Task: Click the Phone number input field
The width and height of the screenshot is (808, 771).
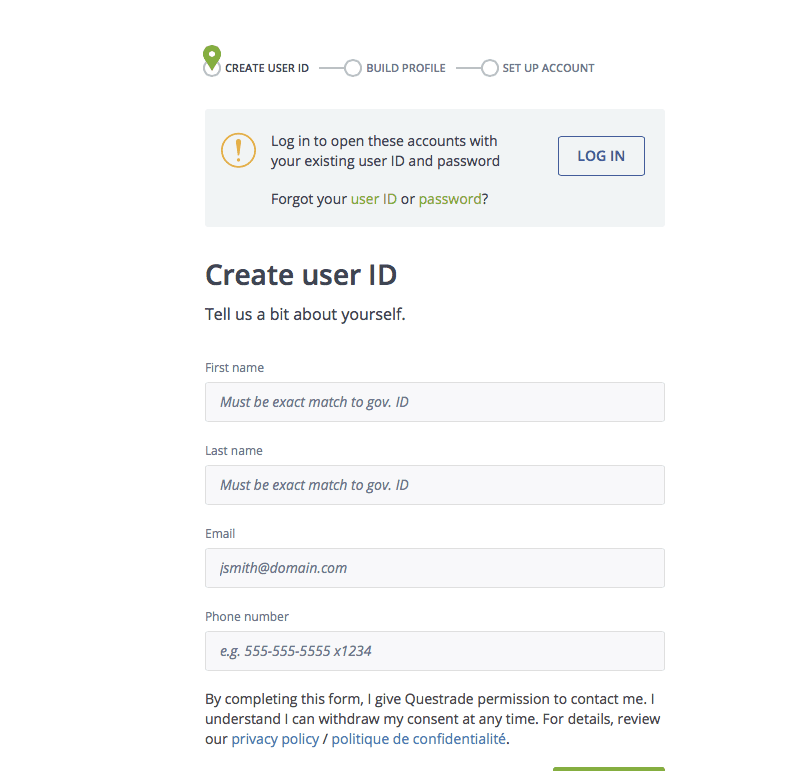Action: (x=435, y=651)
